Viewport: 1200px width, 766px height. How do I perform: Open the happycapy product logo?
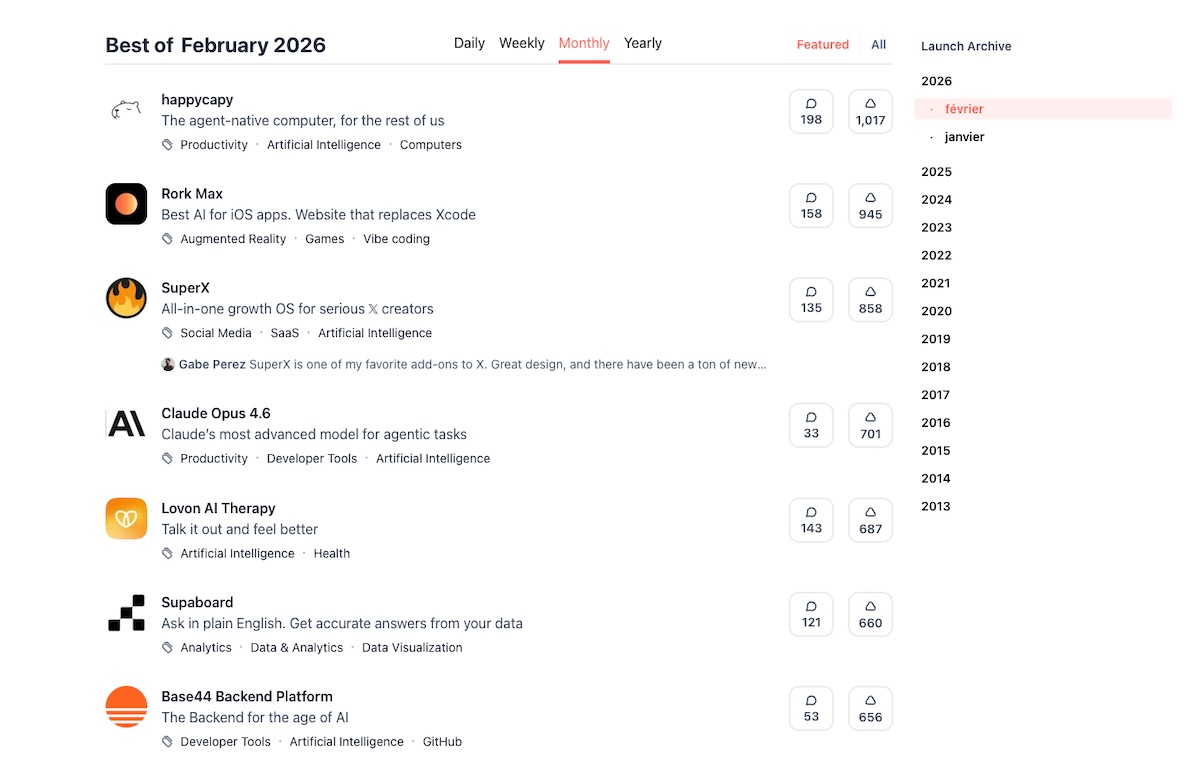coord(126,110)
